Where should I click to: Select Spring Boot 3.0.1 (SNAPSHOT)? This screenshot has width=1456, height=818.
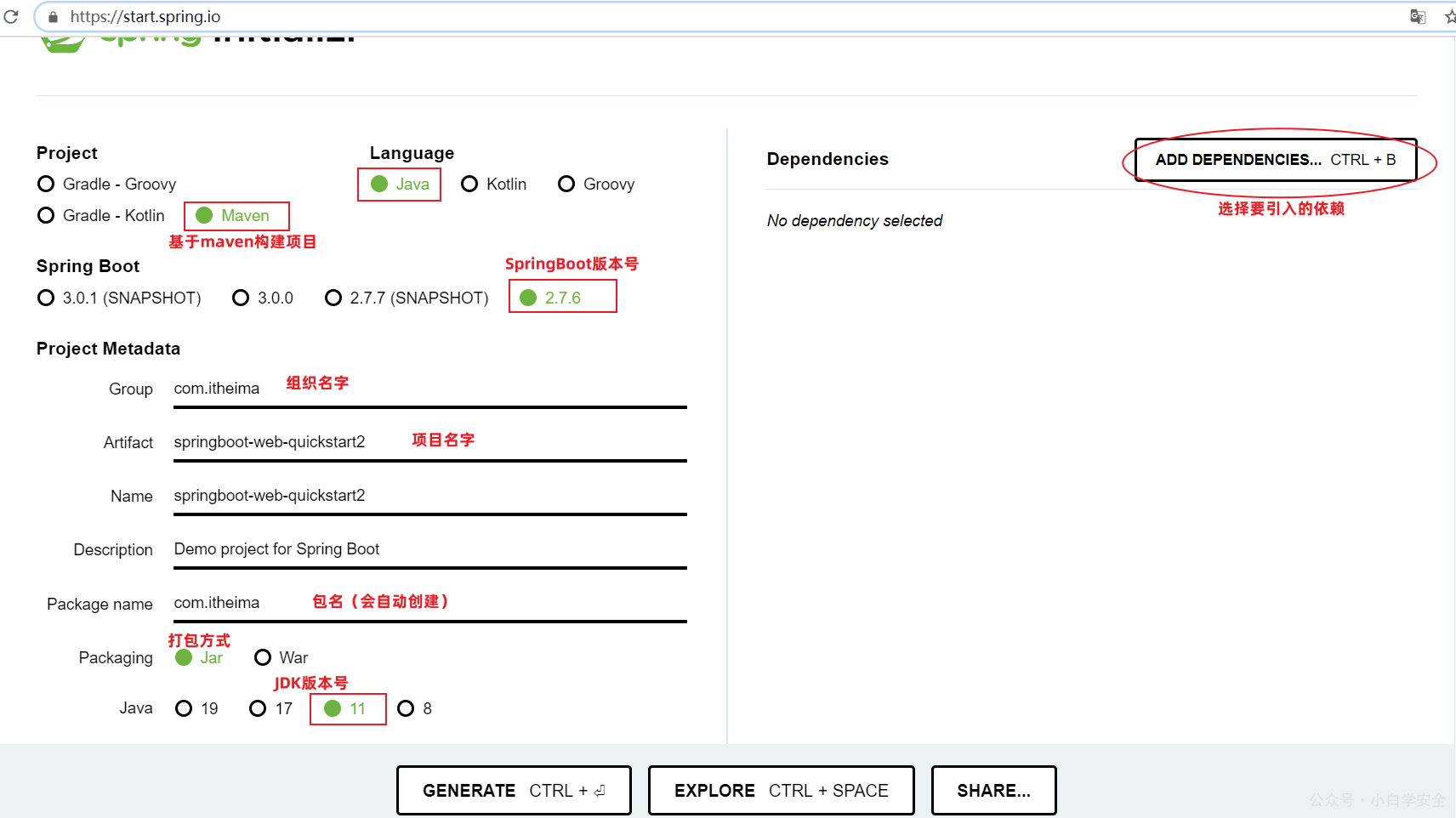coord(120,298)
